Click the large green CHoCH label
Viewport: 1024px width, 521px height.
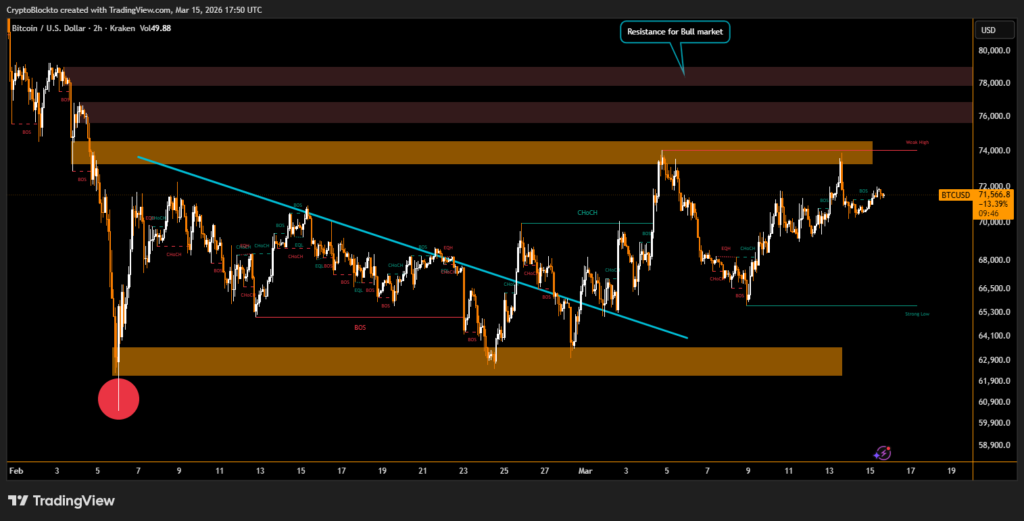click(x=587, y=213)
